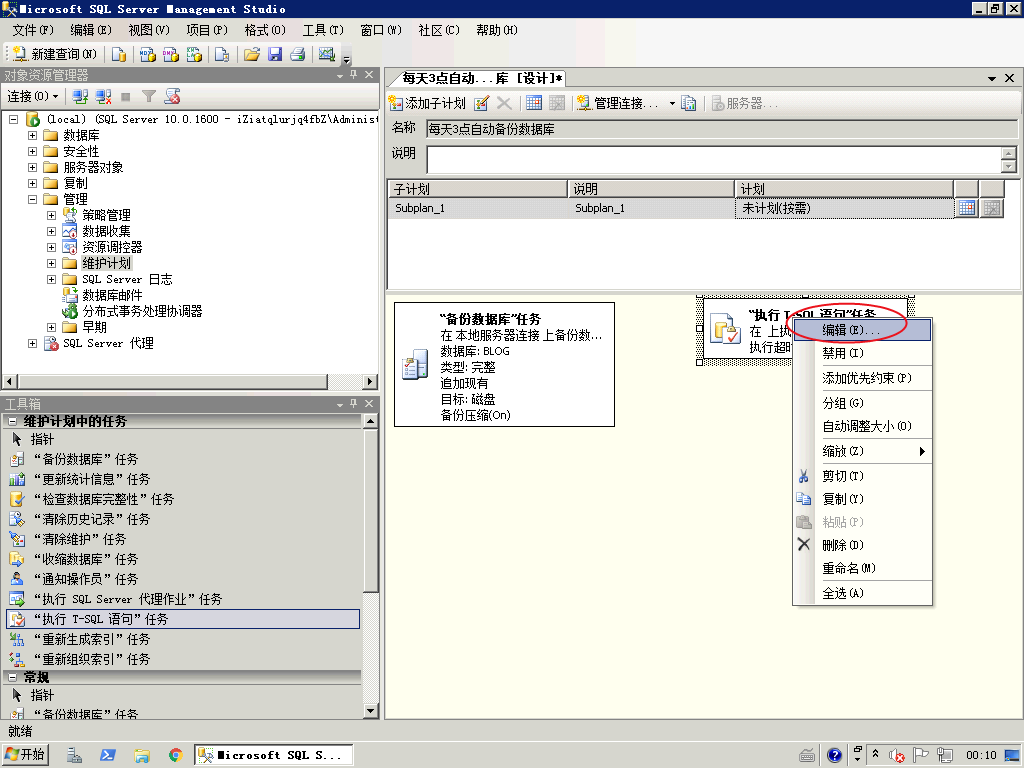Click the calendar schedule icon in designer toolbar
The width and height of the screenshot is (1024, 768).
point(534,103)
